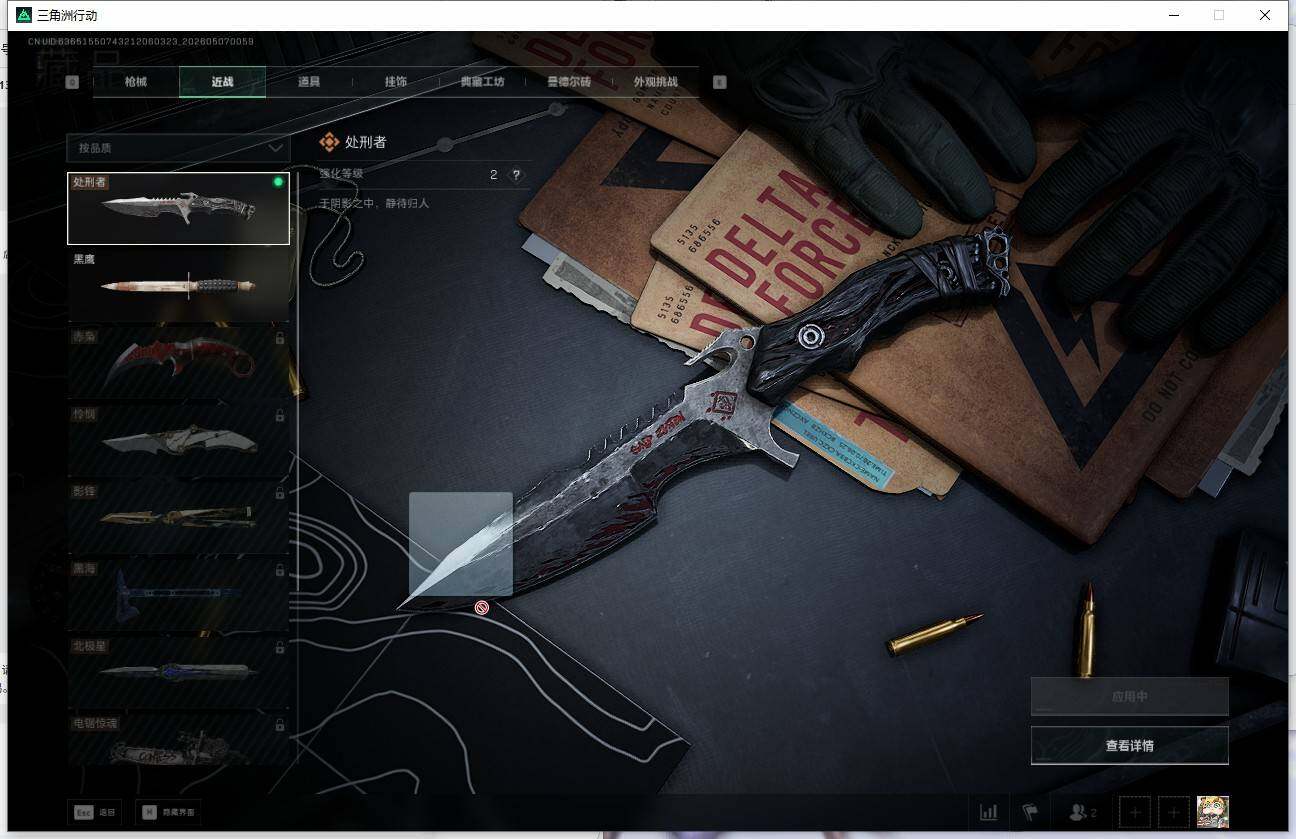The width and height of the screenshot is (1296, 839).
Task: Click the first empty squad plus slot
Action: click(1135, 812)
